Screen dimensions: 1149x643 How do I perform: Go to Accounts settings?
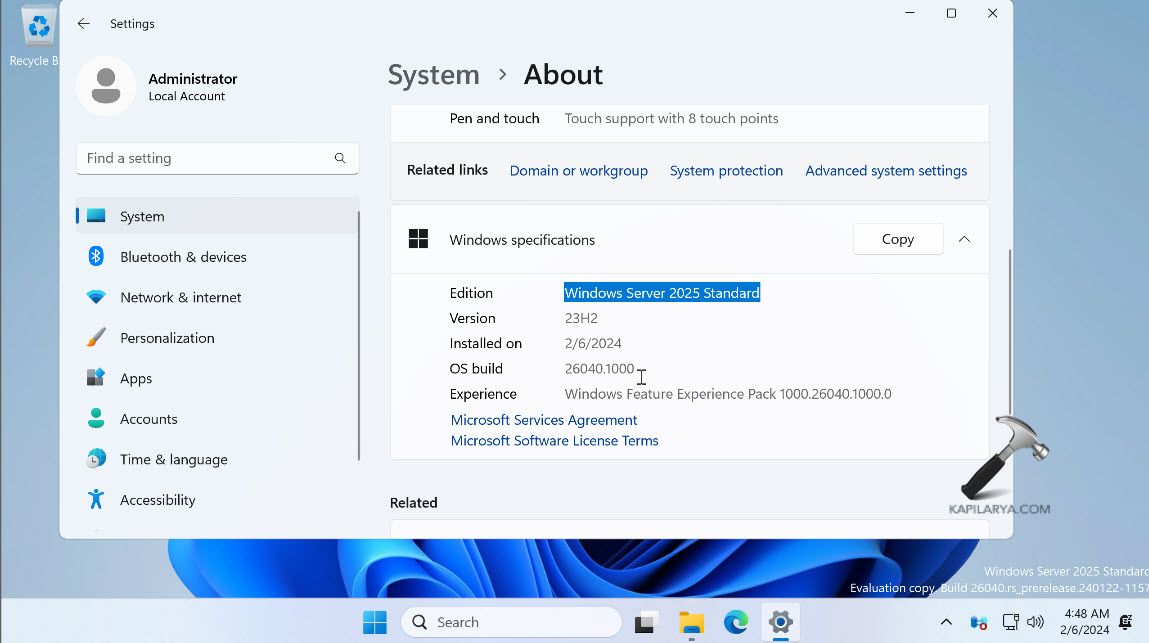(x=148, y=419)
